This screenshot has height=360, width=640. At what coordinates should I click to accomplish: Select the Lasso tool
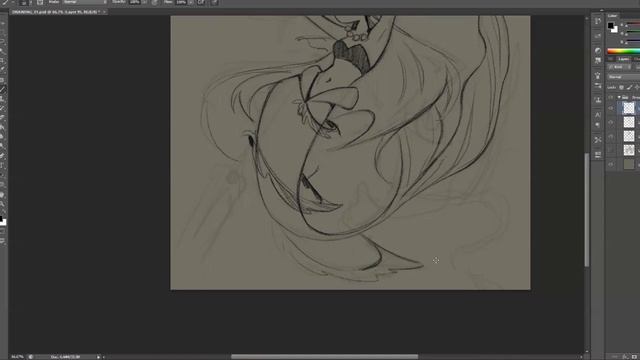3,41
